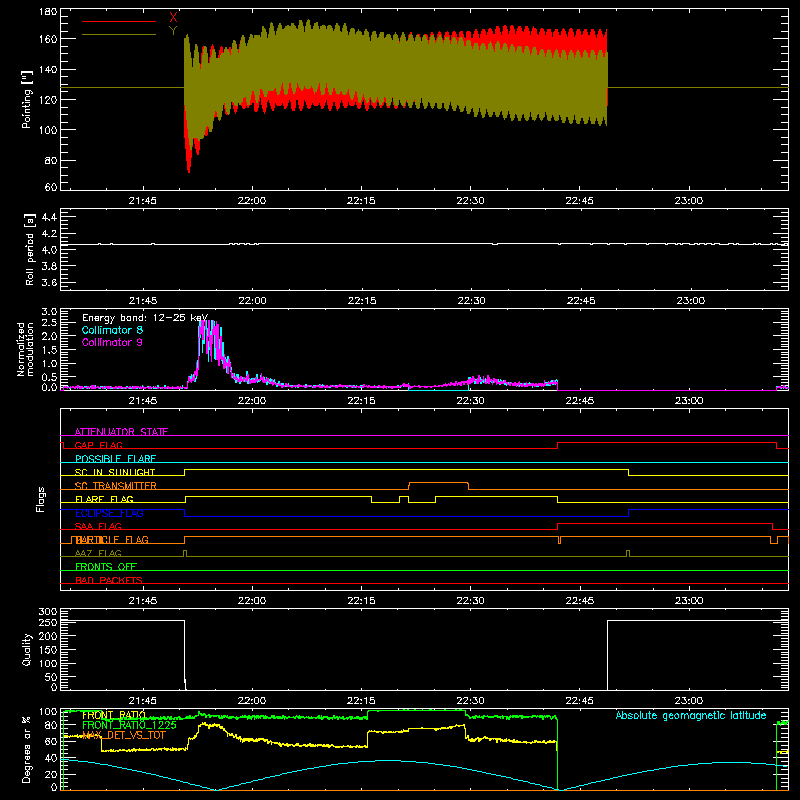Click the 22:30 time label under Roll period plot
This screenshot has height=800, width=800.
click(471, 301)
